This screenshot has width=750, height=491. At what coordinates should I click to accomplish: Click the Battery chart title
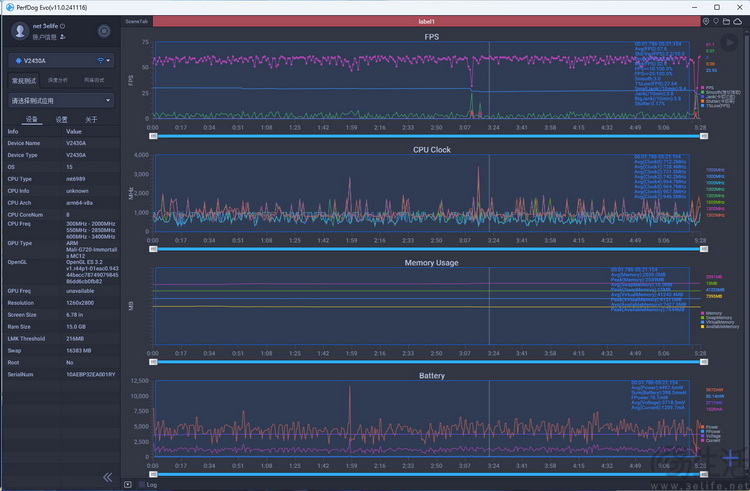tap(431, 375)
